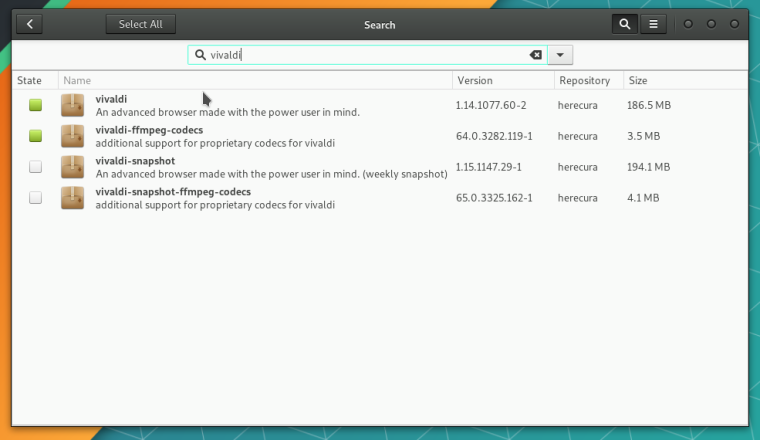The width and height of the screenshot is (760, 440).
Task: Click the last window control circle
Action: (734, 24)
